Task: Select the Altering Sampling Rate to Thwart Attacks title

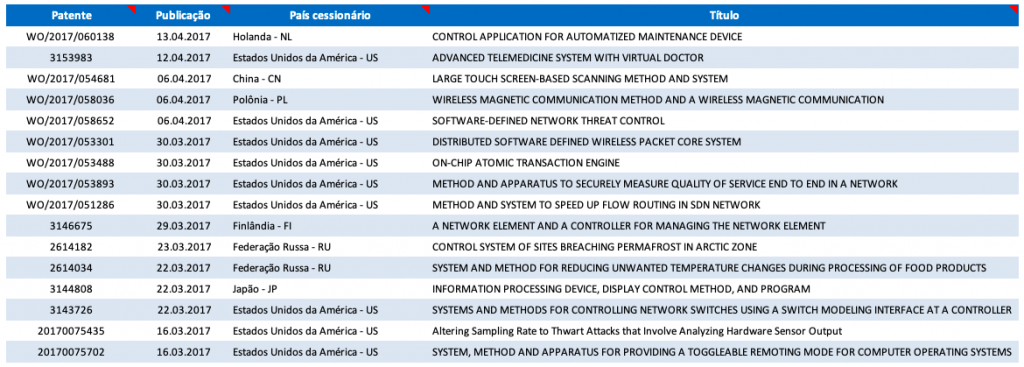Action: tap(637, 331)
